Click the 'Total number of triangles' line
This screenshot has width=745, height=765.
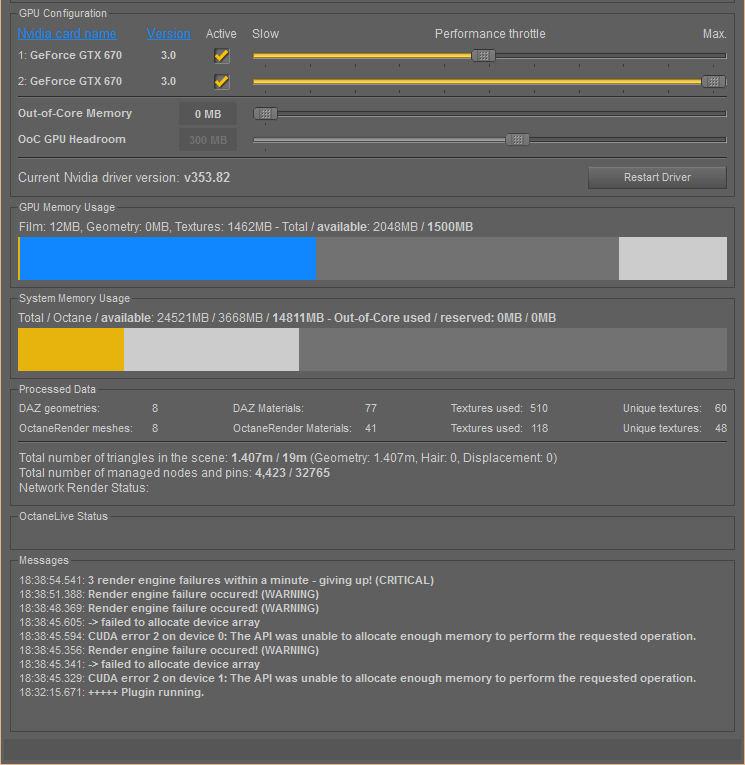coord(288,458)
